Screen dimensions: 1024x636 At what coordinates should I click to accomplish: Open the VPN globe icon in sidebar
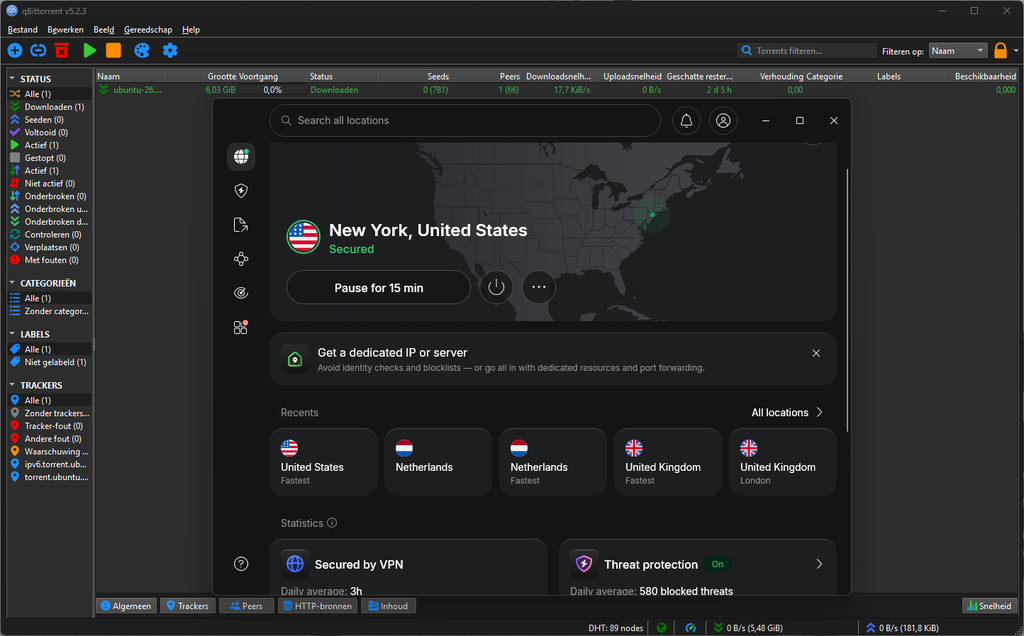click(x=241, y=157)
